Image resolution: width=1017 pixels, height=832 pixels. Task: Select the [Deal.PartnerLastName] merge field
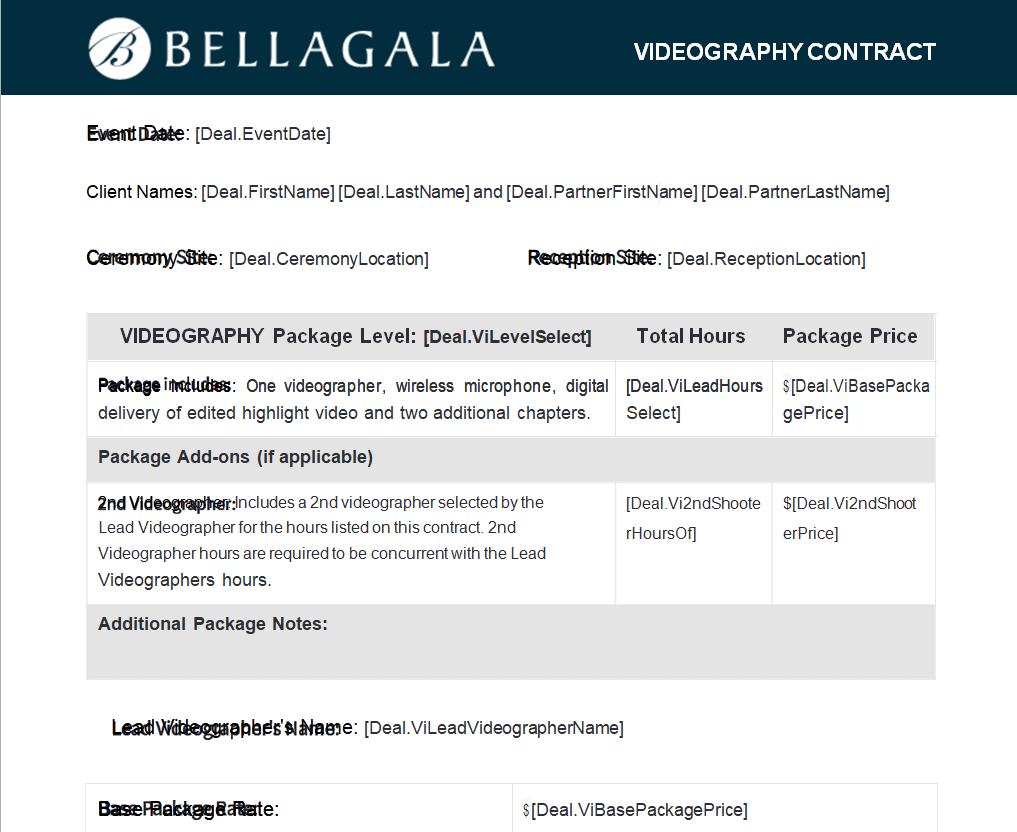tap(795, 192)
